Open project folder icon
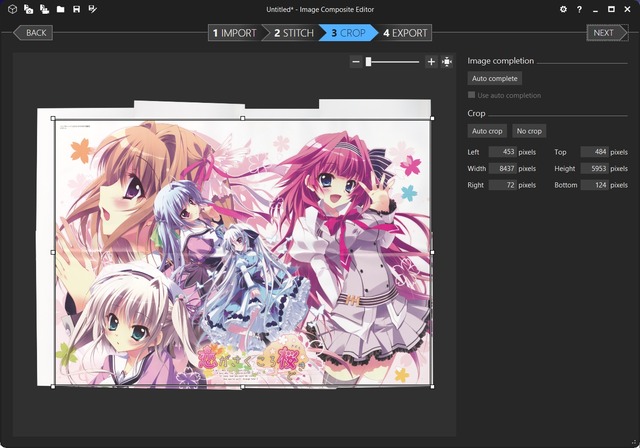This screenshot has height=448, width=640. tap(60, 9)
